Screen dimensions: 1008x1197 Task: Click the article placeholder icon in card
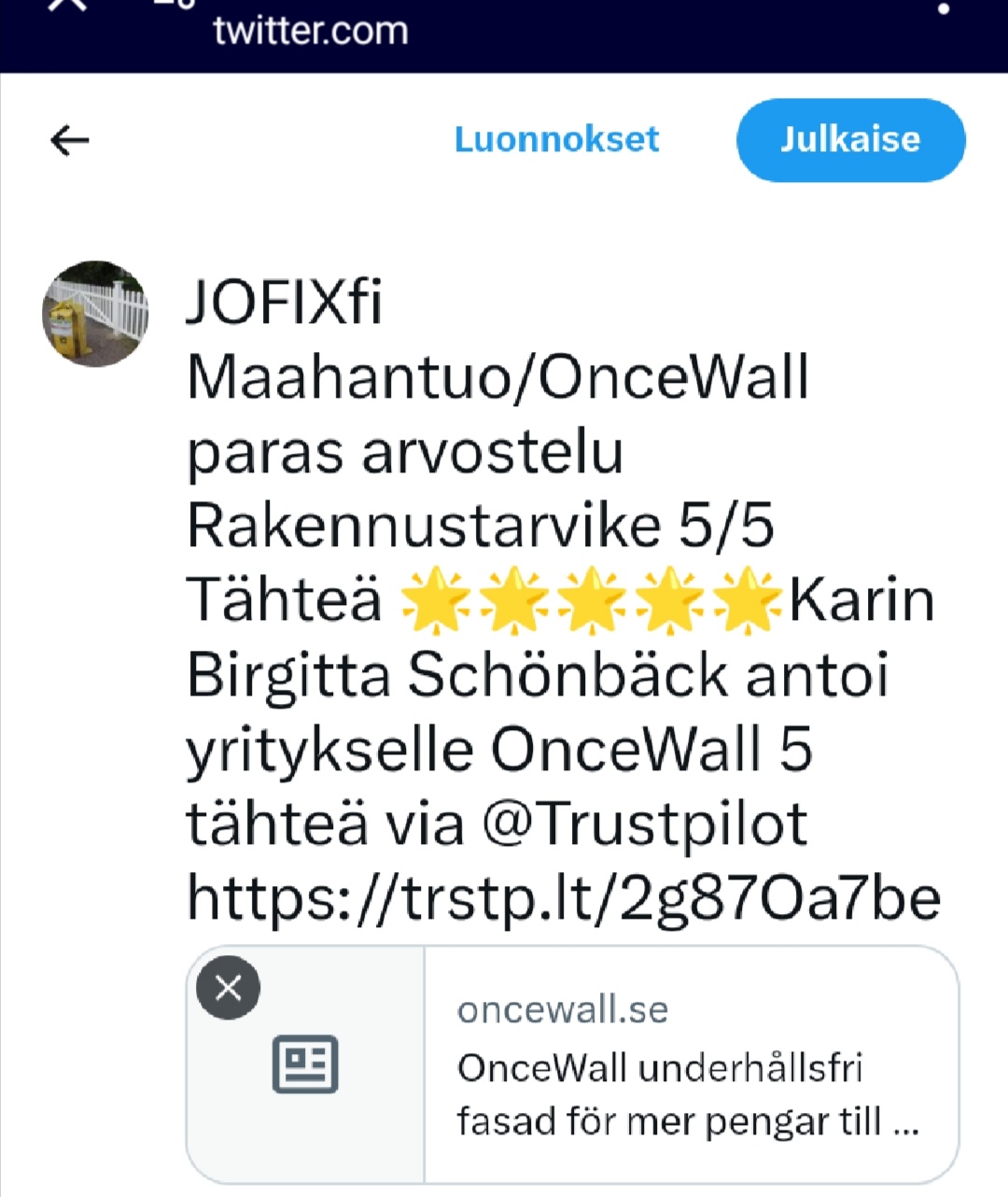[305, 1064]
